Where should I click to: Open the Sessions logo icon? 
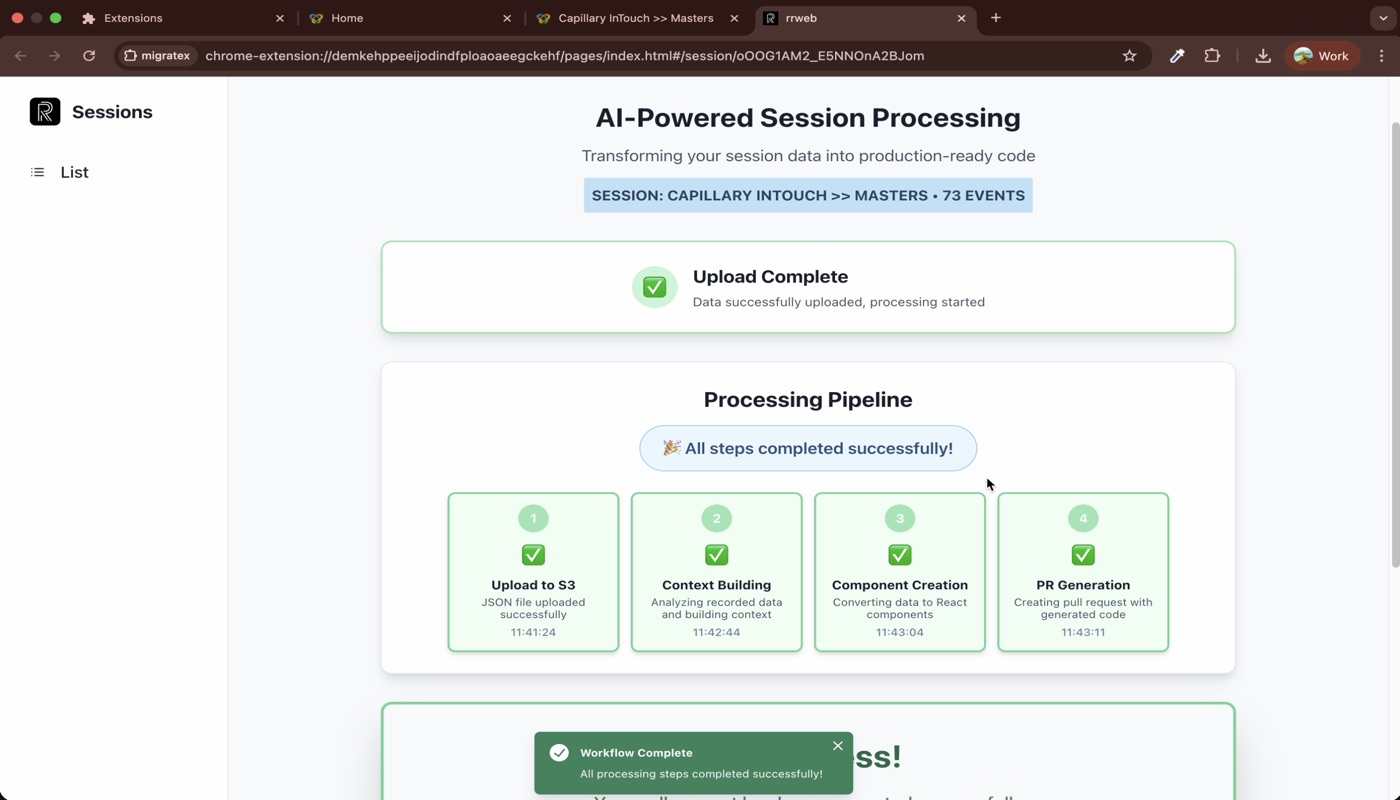click(x=45, y=112)
